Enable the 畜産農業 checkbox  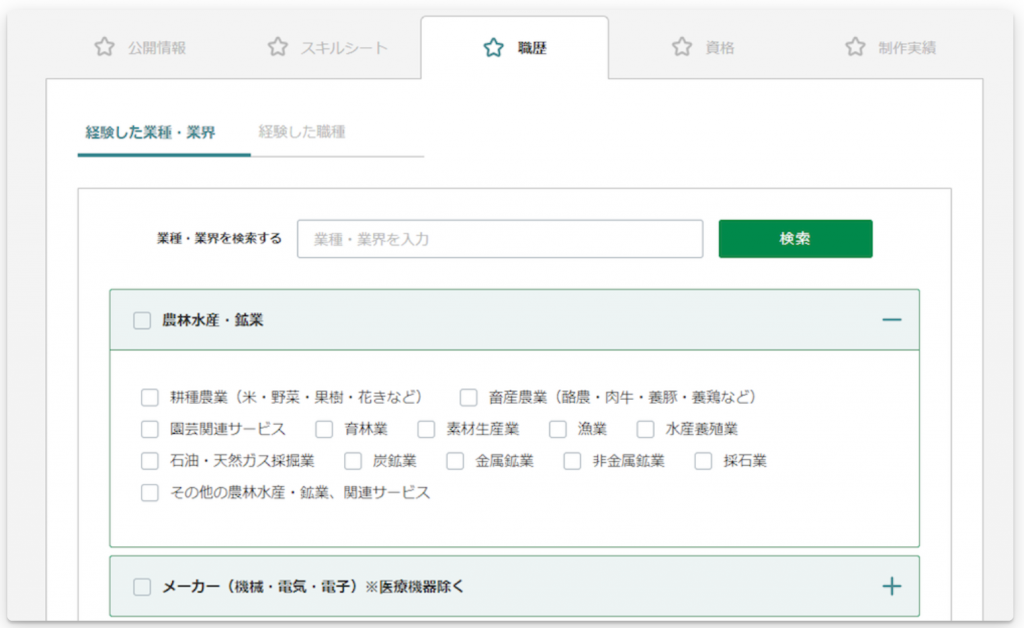click(468, 398)
